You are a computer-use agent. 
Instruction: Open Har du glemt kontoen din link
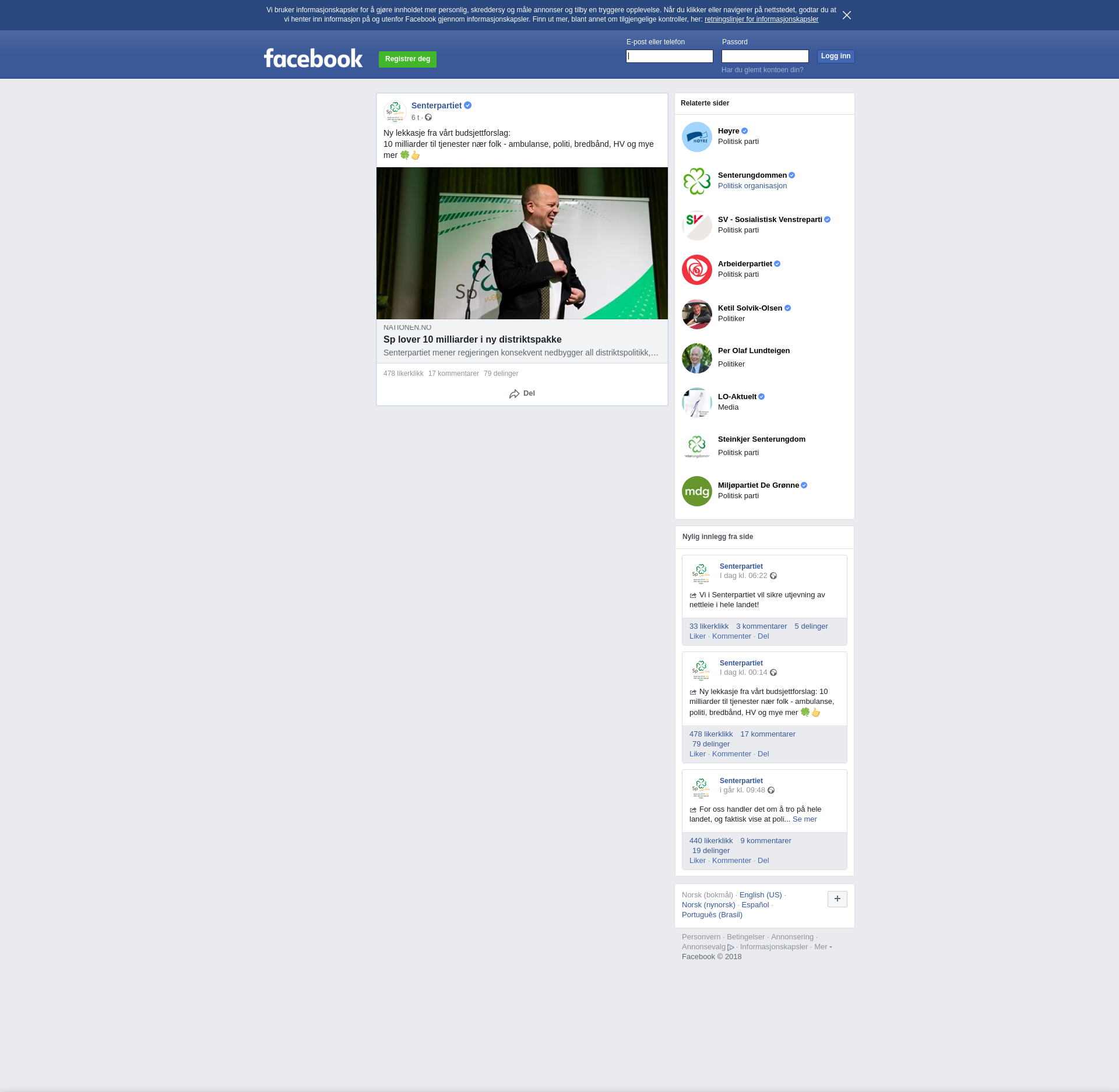[762, 70]
